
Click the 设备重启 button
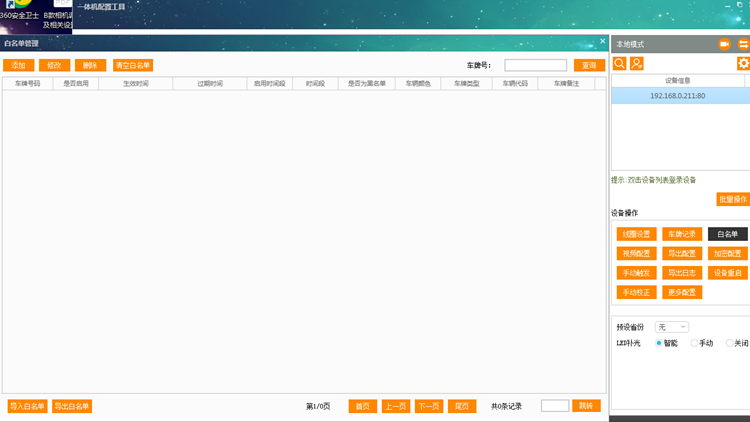click(728, 273)
